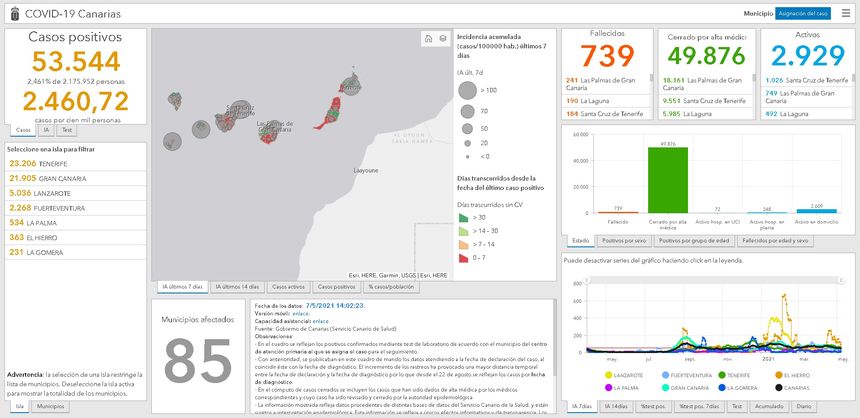Select the Asignación del caso option
860x418 pixels.
803,14
